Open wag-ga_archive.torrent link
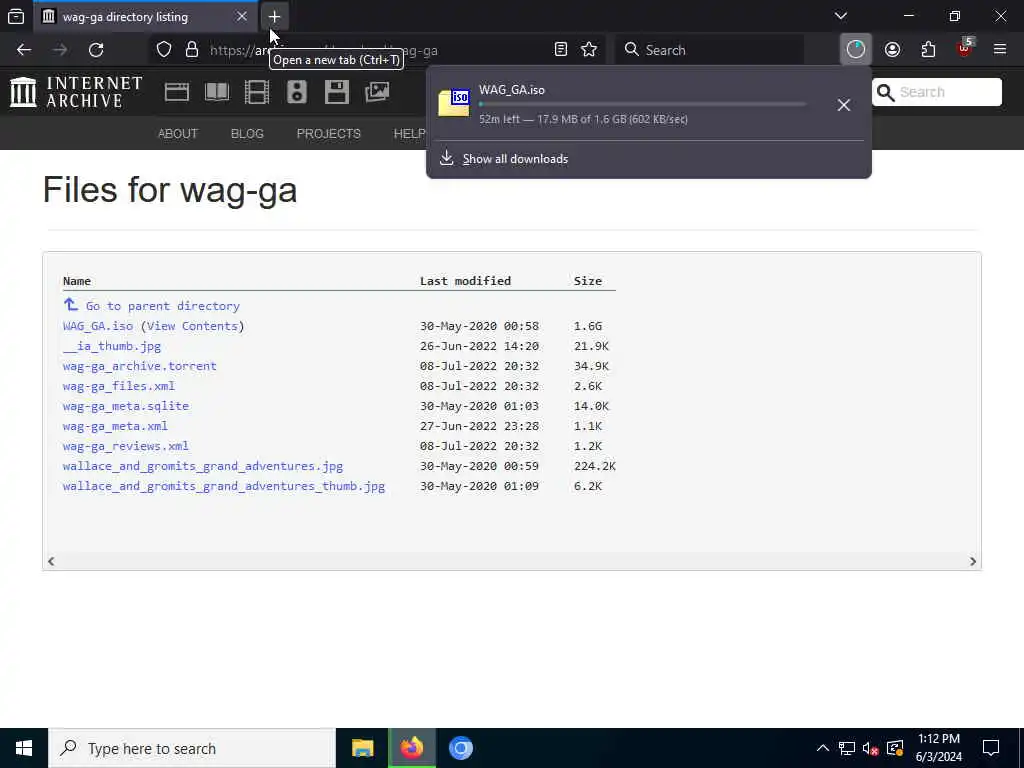The height and width of the screenshot is (768, 1024). pos(139,366)
